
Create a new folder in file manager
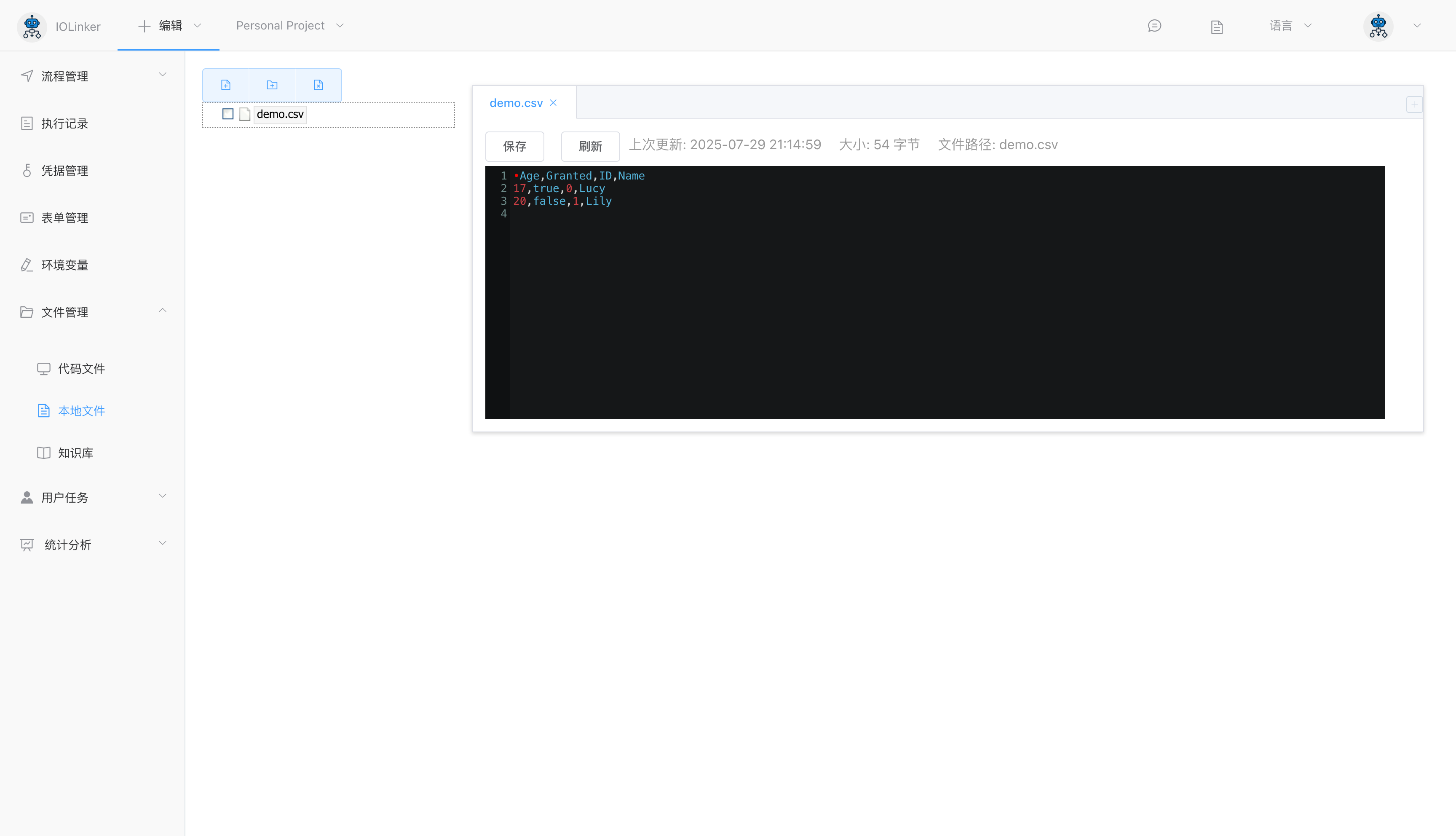(x=272, y=84)
